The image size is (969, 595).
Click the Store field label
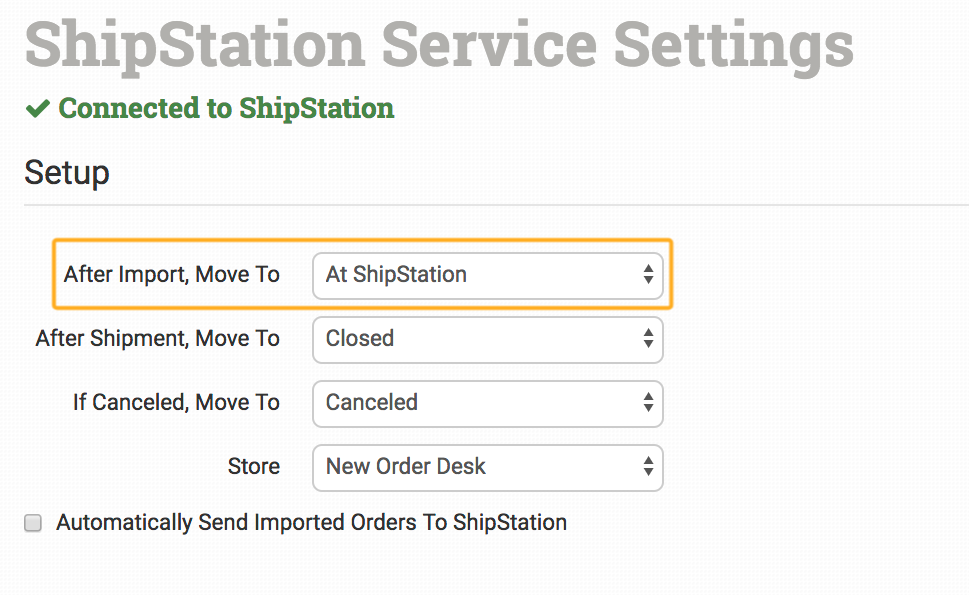click(x=254, y=467)
